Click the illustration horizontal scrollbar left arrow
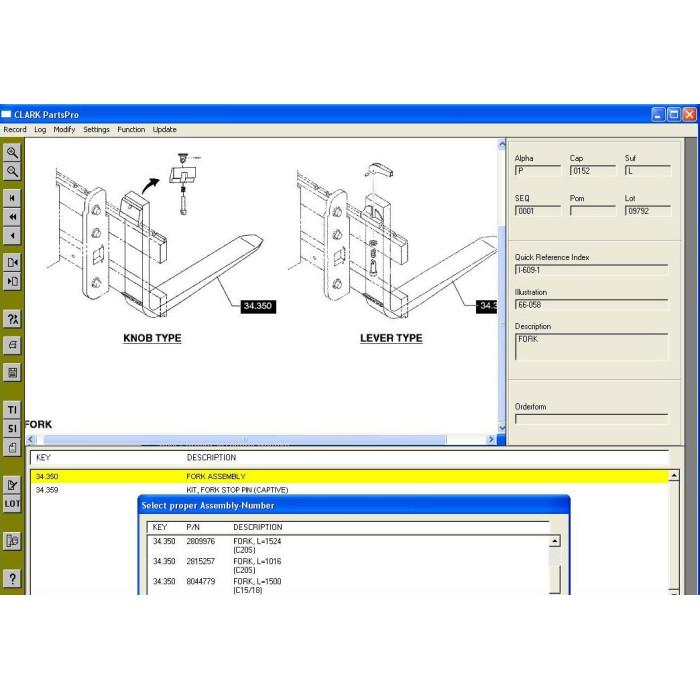This screenshot has height=700, width=700. pyautogui.click(x=31, y=439)
